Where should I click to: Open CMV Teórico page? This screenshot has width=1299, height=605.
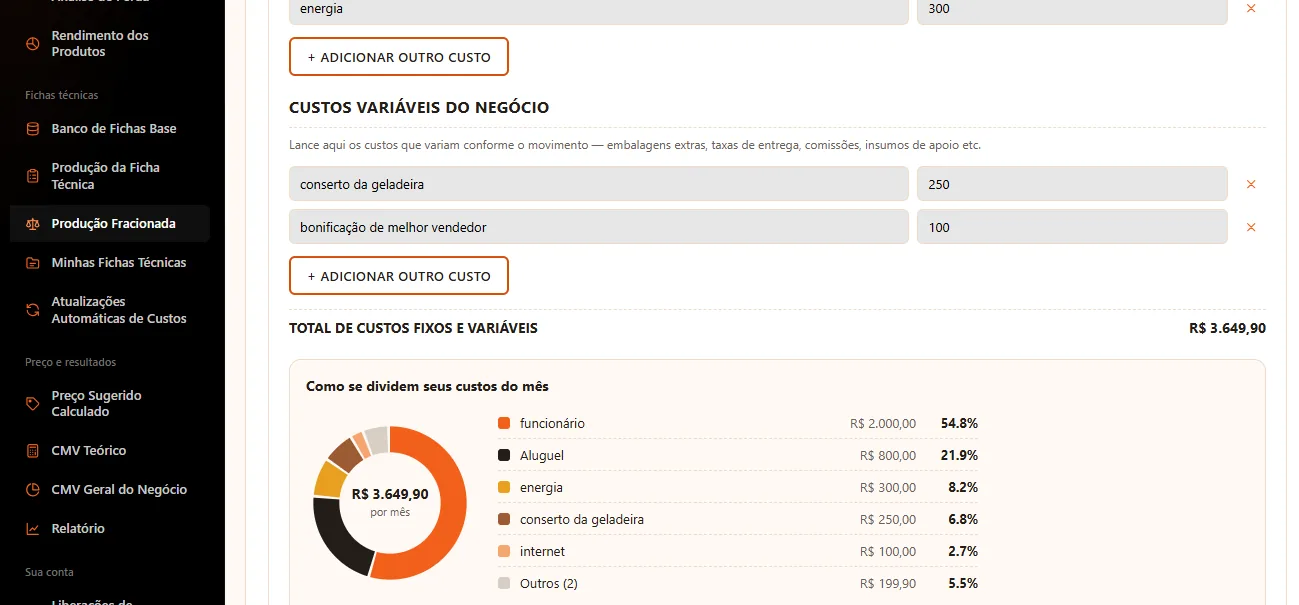[x=110, y=451]
